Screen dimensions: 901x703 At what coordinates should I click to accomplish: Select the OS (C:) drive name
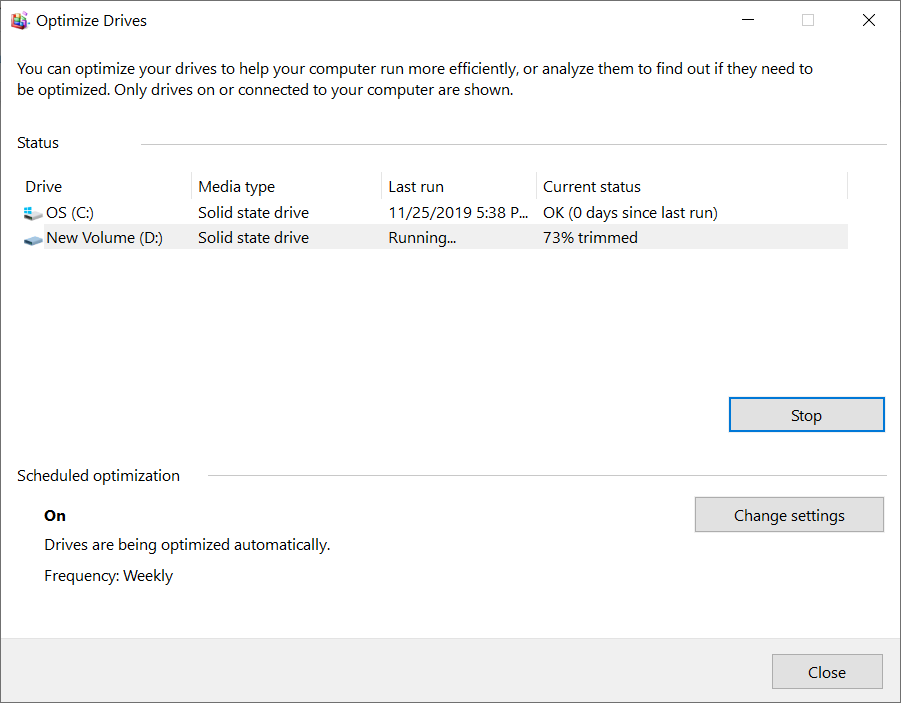pos(70,213)
